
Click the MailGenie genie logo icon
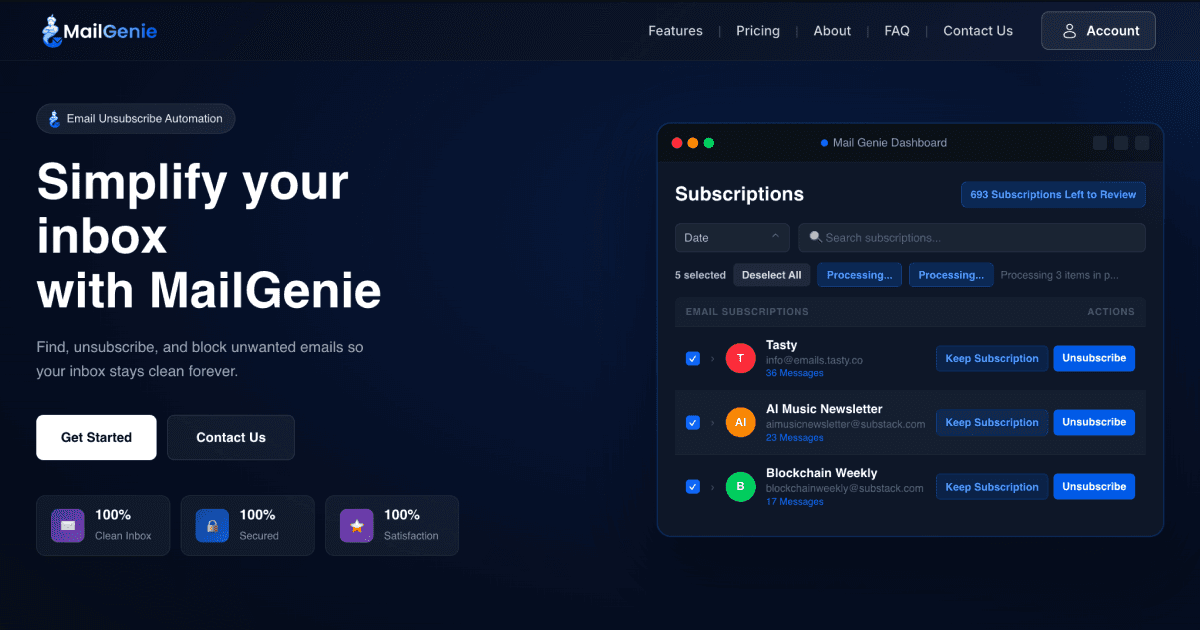pos(51,31)
